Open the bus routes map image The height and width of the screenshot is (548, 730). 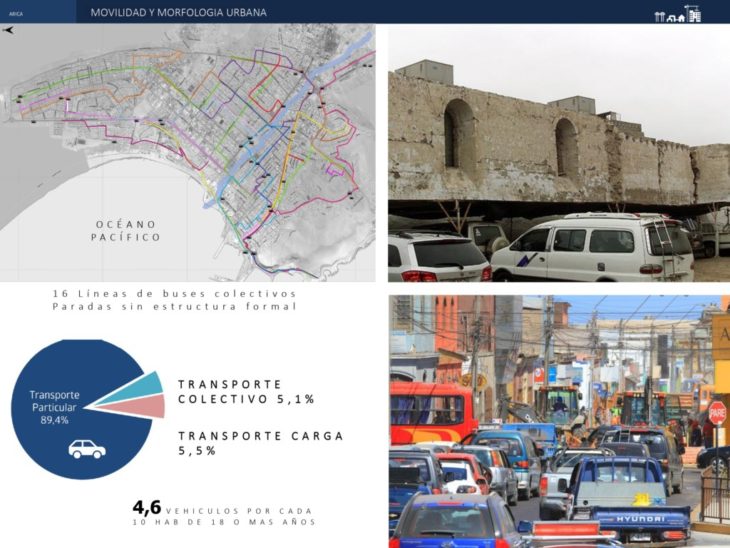[x=188, y=152]
